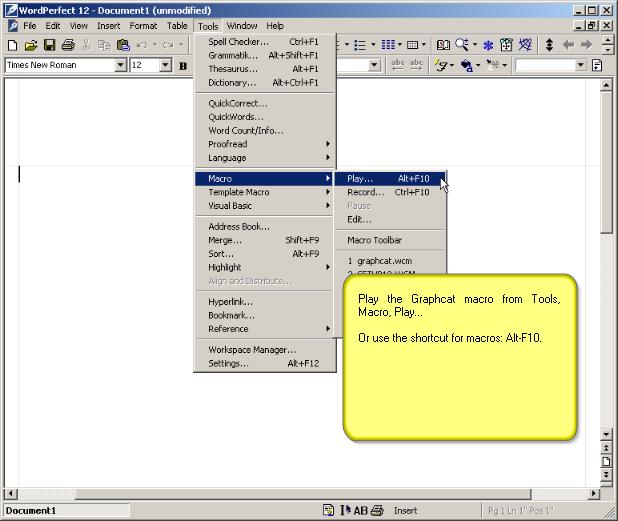
Task: Print the document from the toolbar
Action: coord(68,45)
